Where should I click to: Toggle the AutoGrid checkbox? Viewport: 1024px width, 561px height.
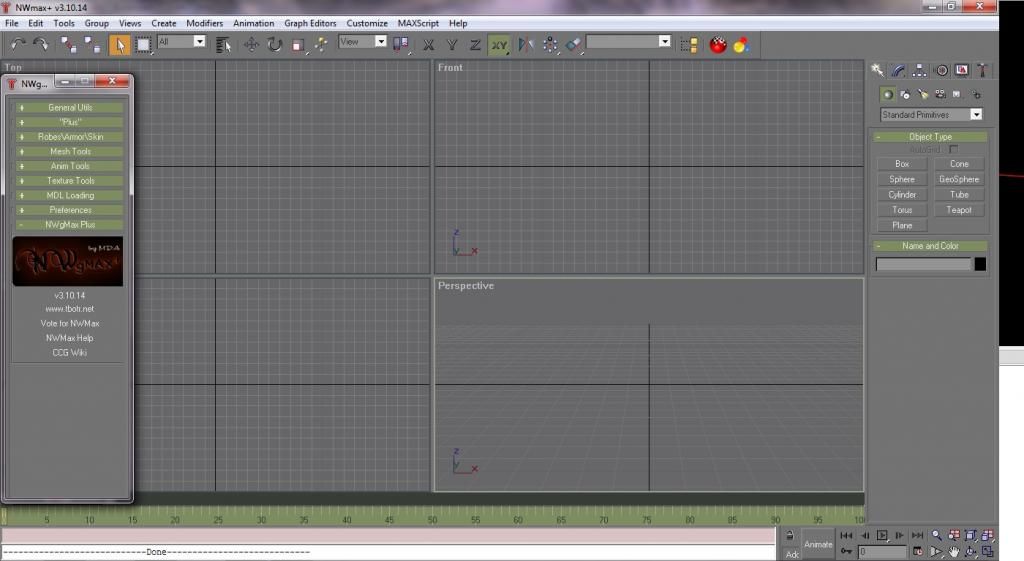[x=953, y=149]
